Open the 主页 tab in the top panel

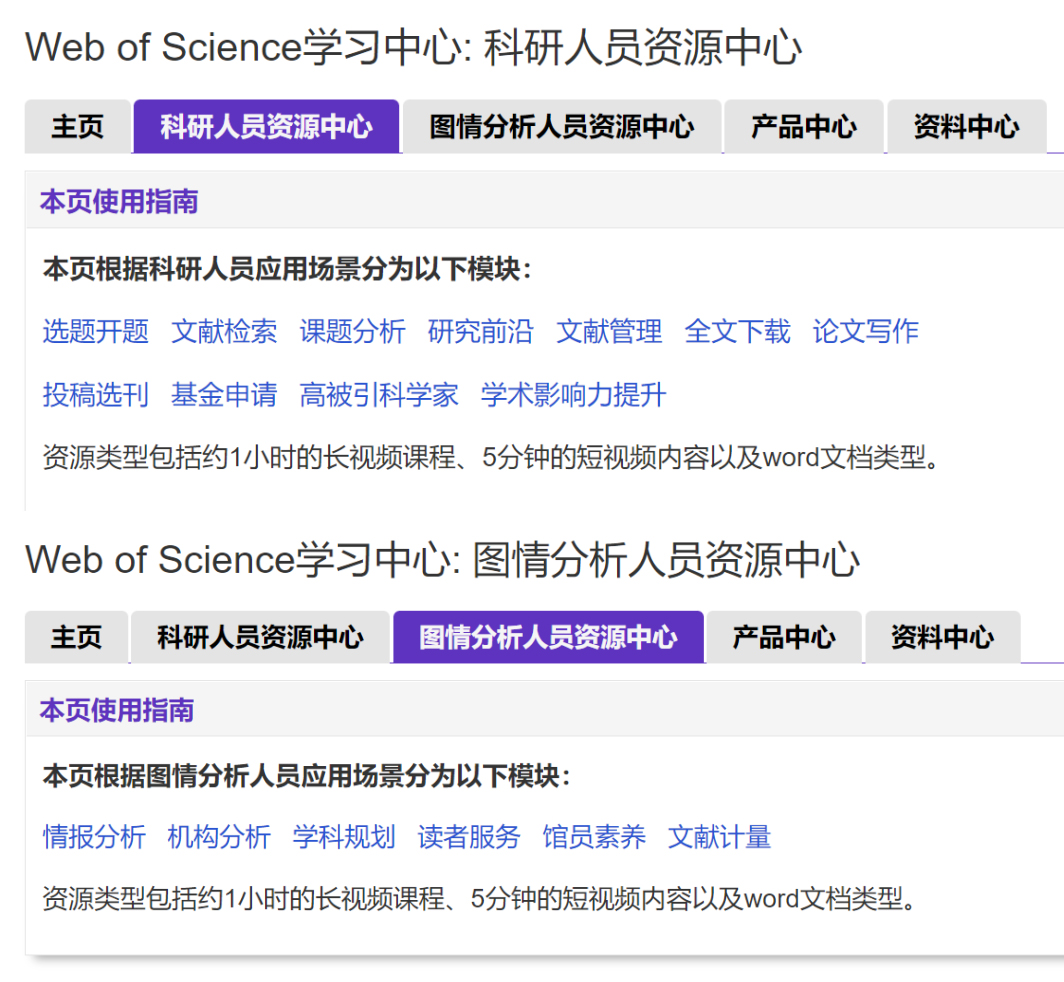point(77,126)
